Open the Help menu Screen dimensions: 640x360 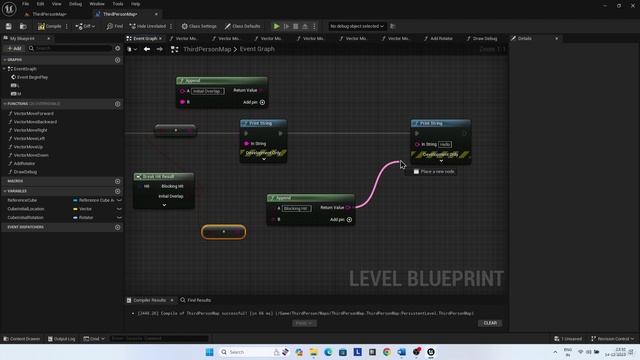point(136,4)
